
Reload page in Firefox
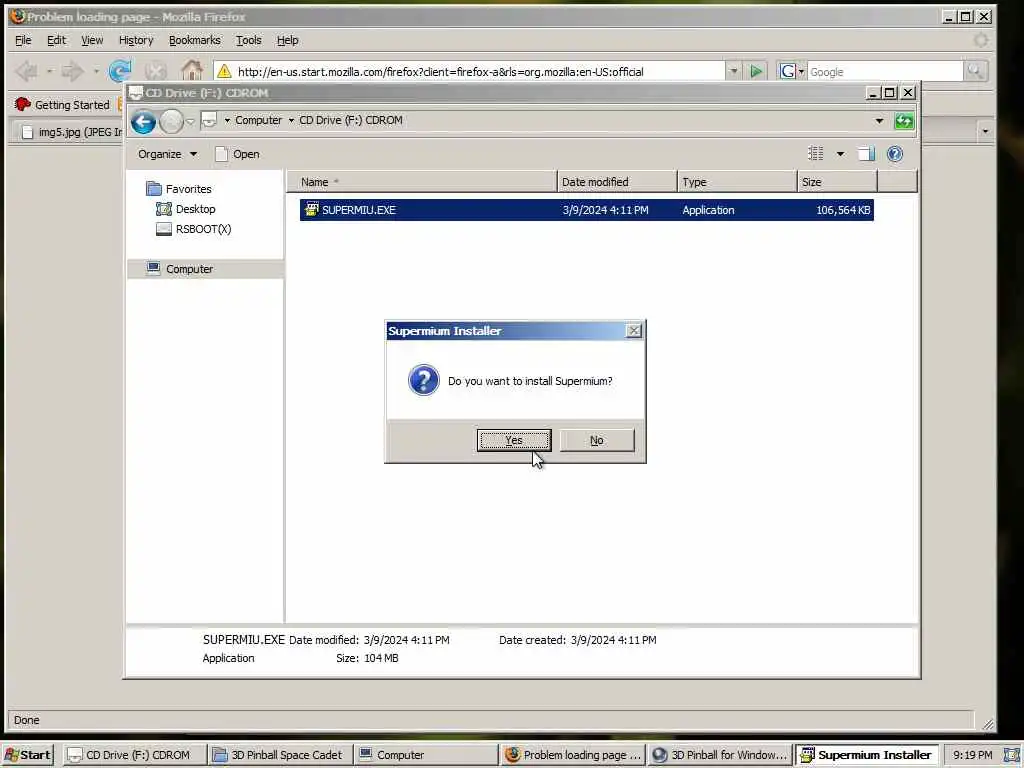tap(120, 71)
